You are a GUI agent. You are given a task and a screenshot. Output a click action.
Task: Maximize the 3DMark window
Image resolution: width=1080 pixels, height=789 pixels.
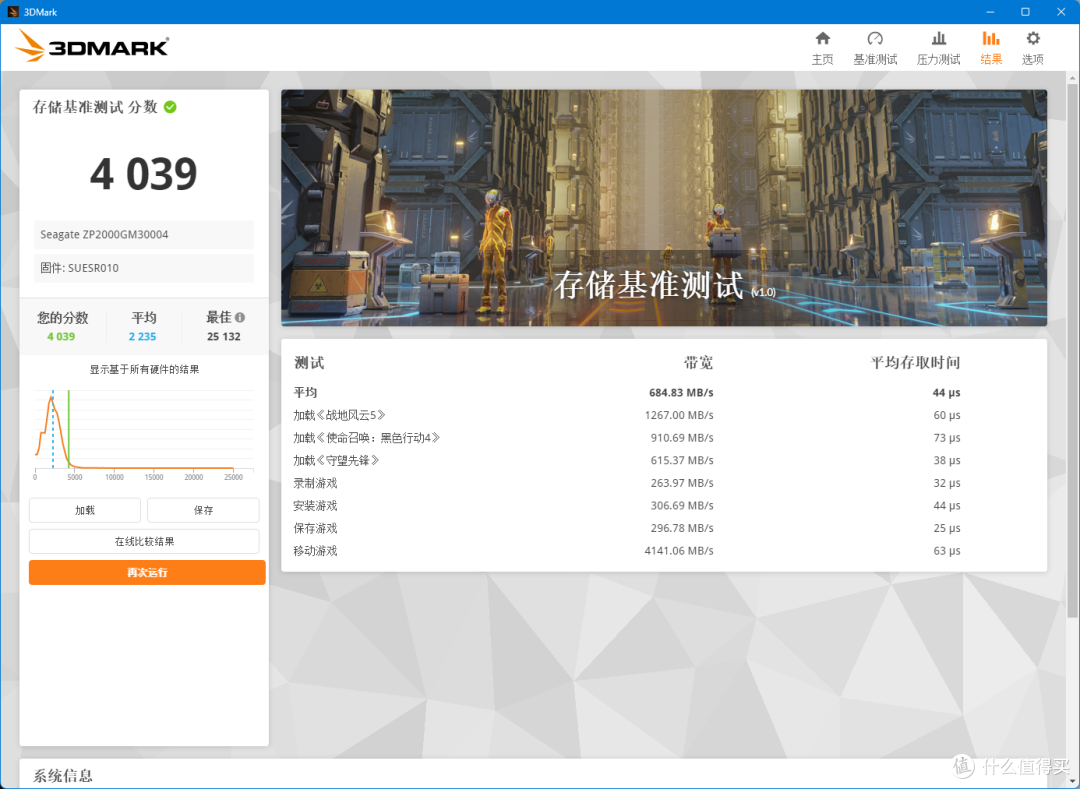[1026, 12]
